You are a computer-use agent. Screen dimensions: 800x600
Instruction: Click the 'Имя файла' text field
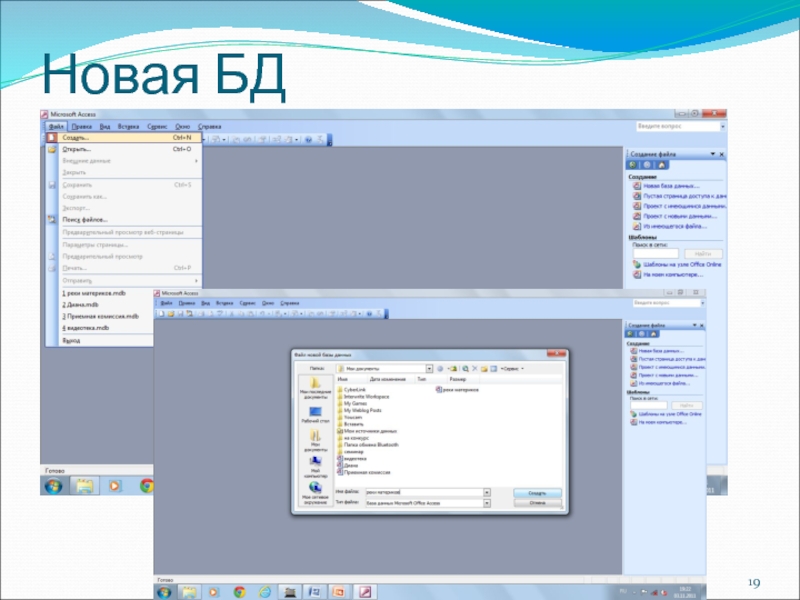pos(424,492)
